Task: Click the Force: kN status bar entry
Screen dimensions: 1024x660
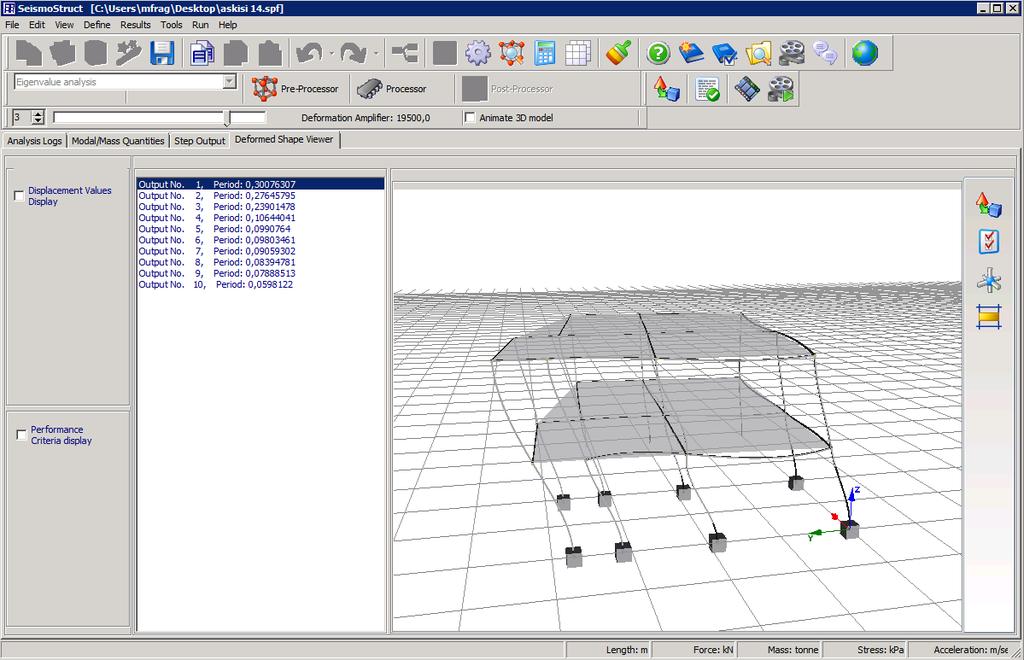Action: (x=695, y=650)
